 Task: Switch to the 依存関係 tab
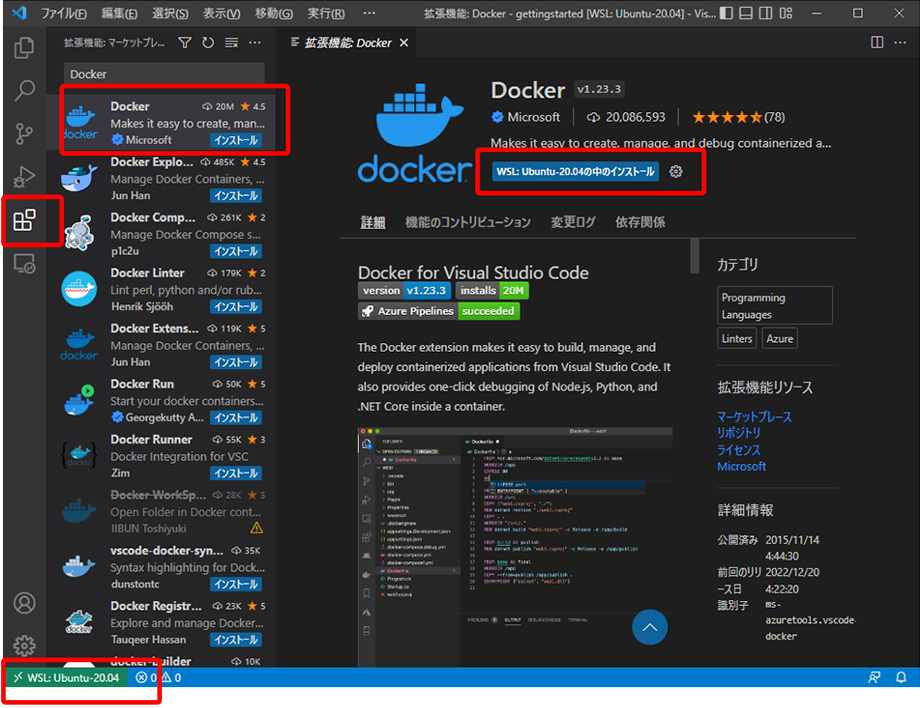point(640,222)
